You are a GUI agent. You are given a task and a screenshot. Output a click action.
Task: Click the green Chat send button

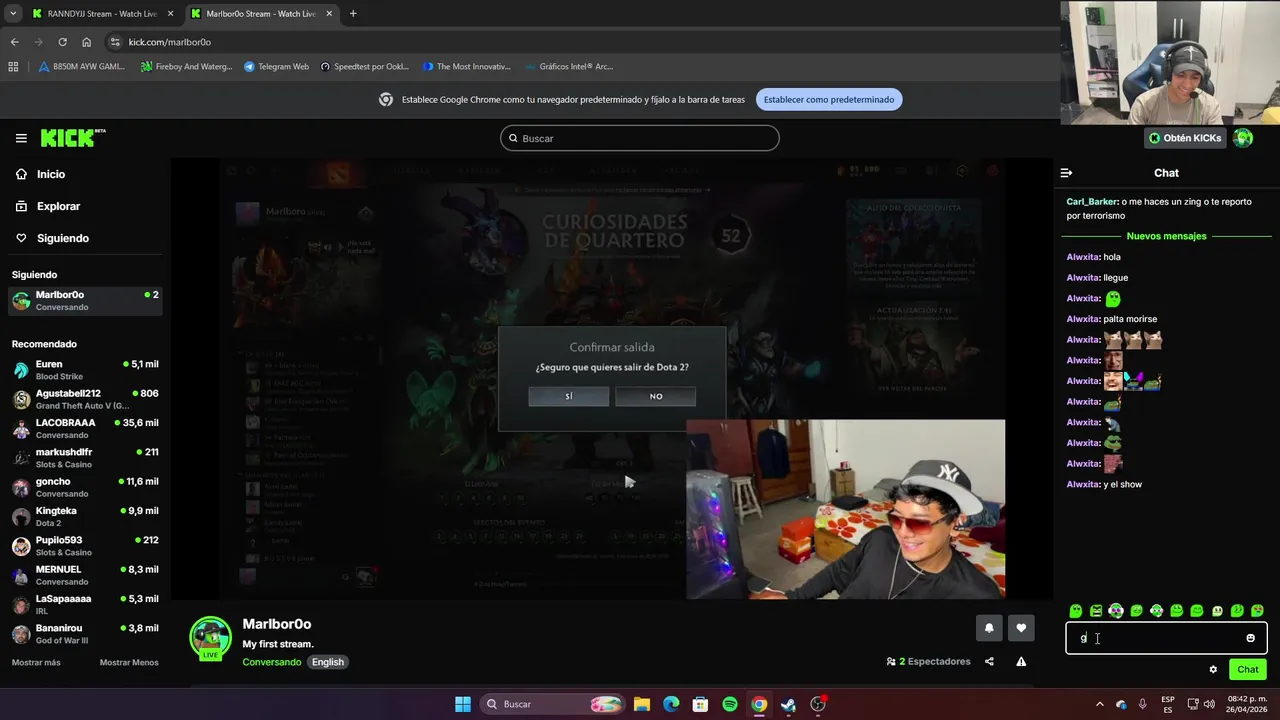pos(1248,669)
